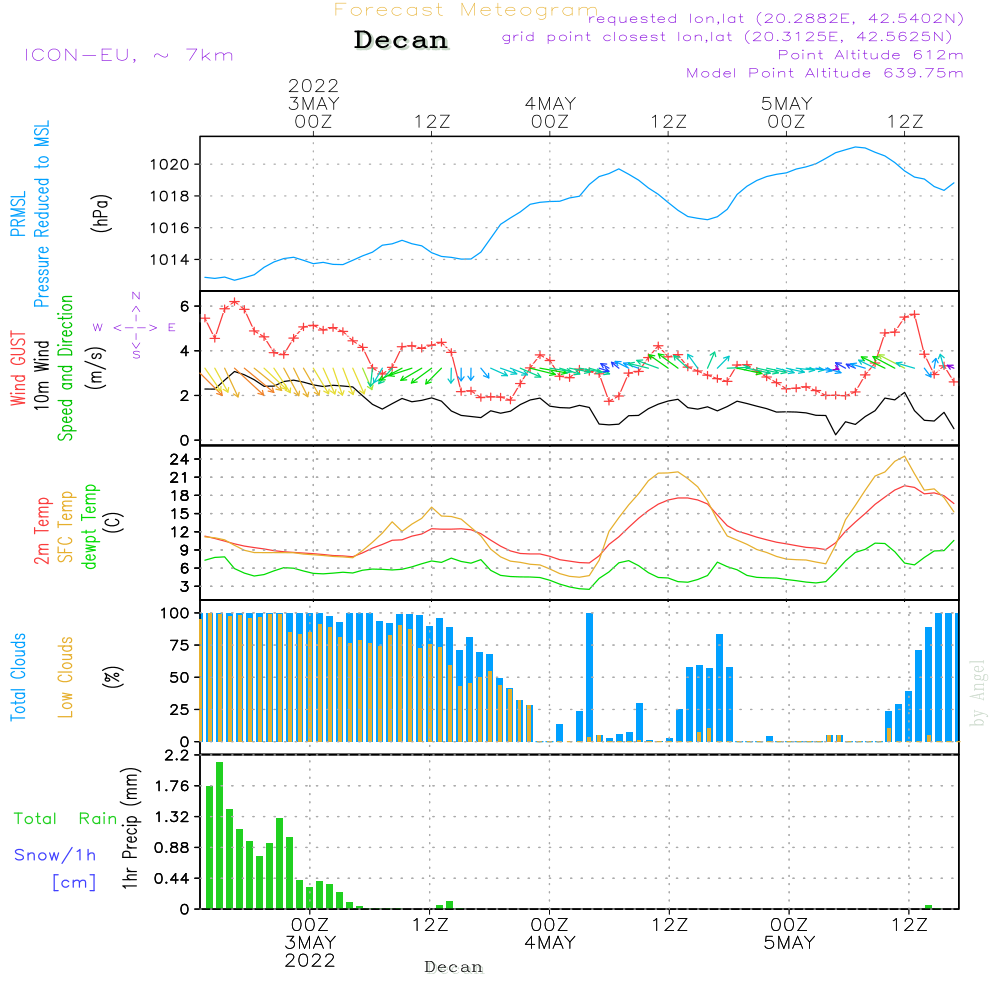Viewport: 1000px width, 1000px height.
Task: Select the '10m Wind' axis label
Action: [x=41, y=375]
